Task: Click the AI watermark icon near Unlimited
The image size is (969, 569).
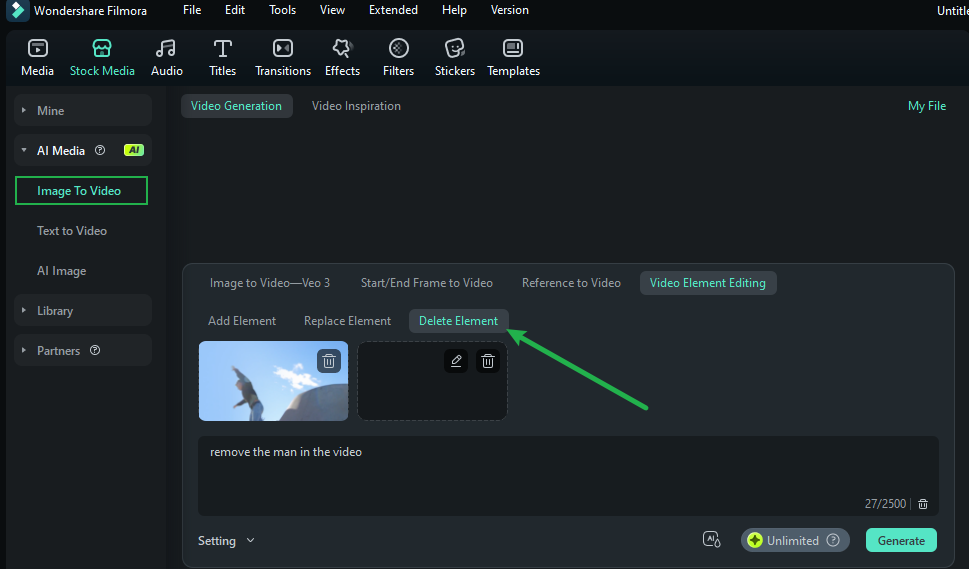Action: (711, 540)
